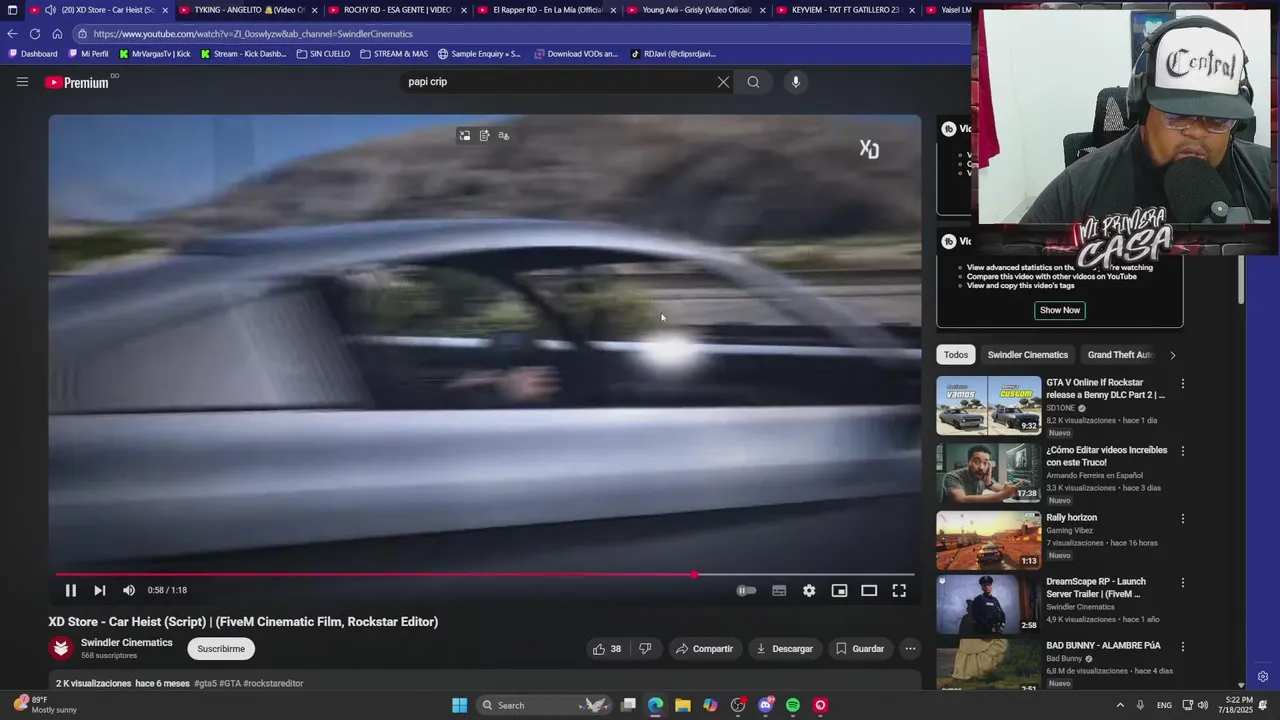Switch to the ROCHY RD - ESA GENTE tab

point(396,10)
